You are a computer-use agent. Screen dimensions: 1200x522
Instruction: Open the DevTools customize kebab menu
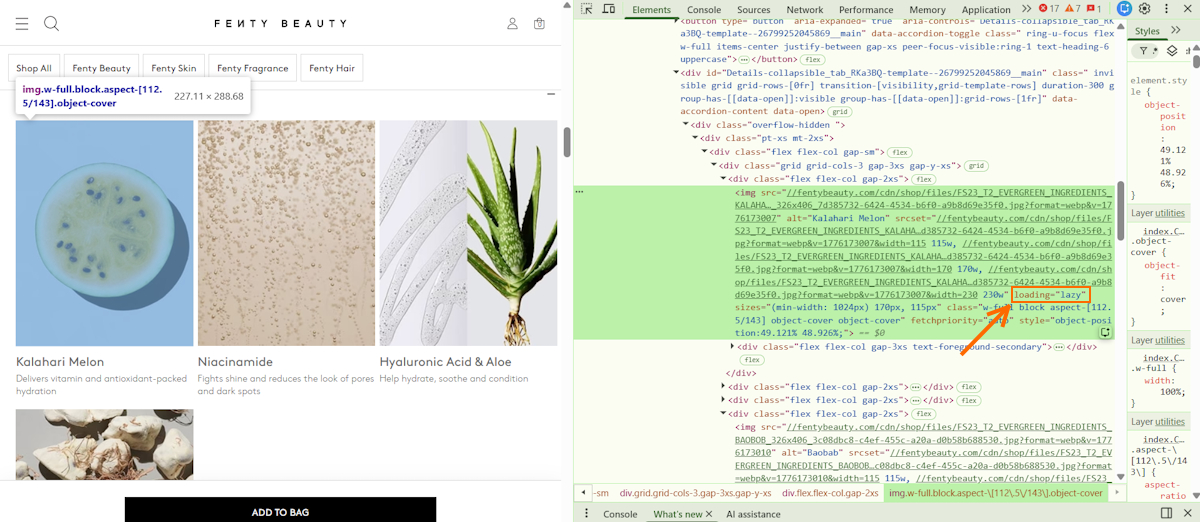(1166, 9)
